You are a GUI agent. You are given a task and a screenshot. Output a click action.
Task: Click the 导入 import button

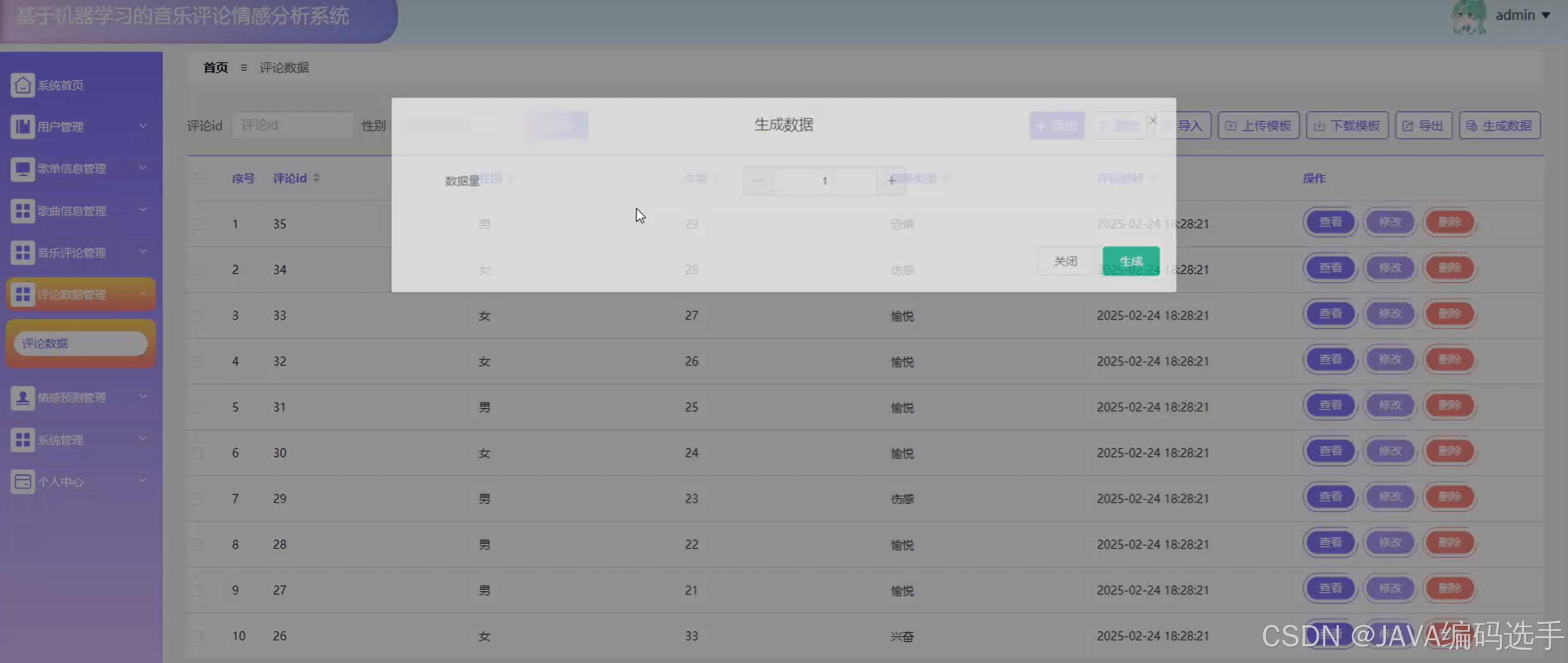[1183, 125]
